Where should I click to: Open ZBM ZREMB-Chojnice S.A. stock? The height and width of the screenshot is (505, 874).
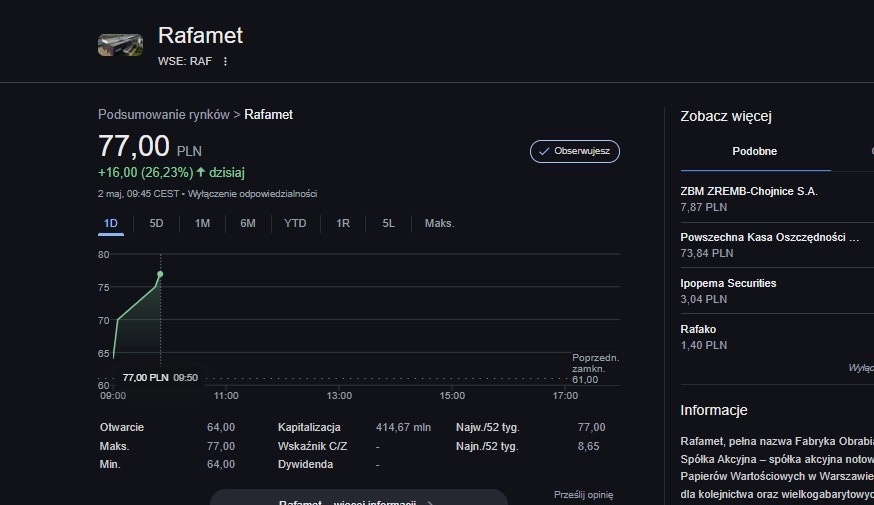coord(748,191)
